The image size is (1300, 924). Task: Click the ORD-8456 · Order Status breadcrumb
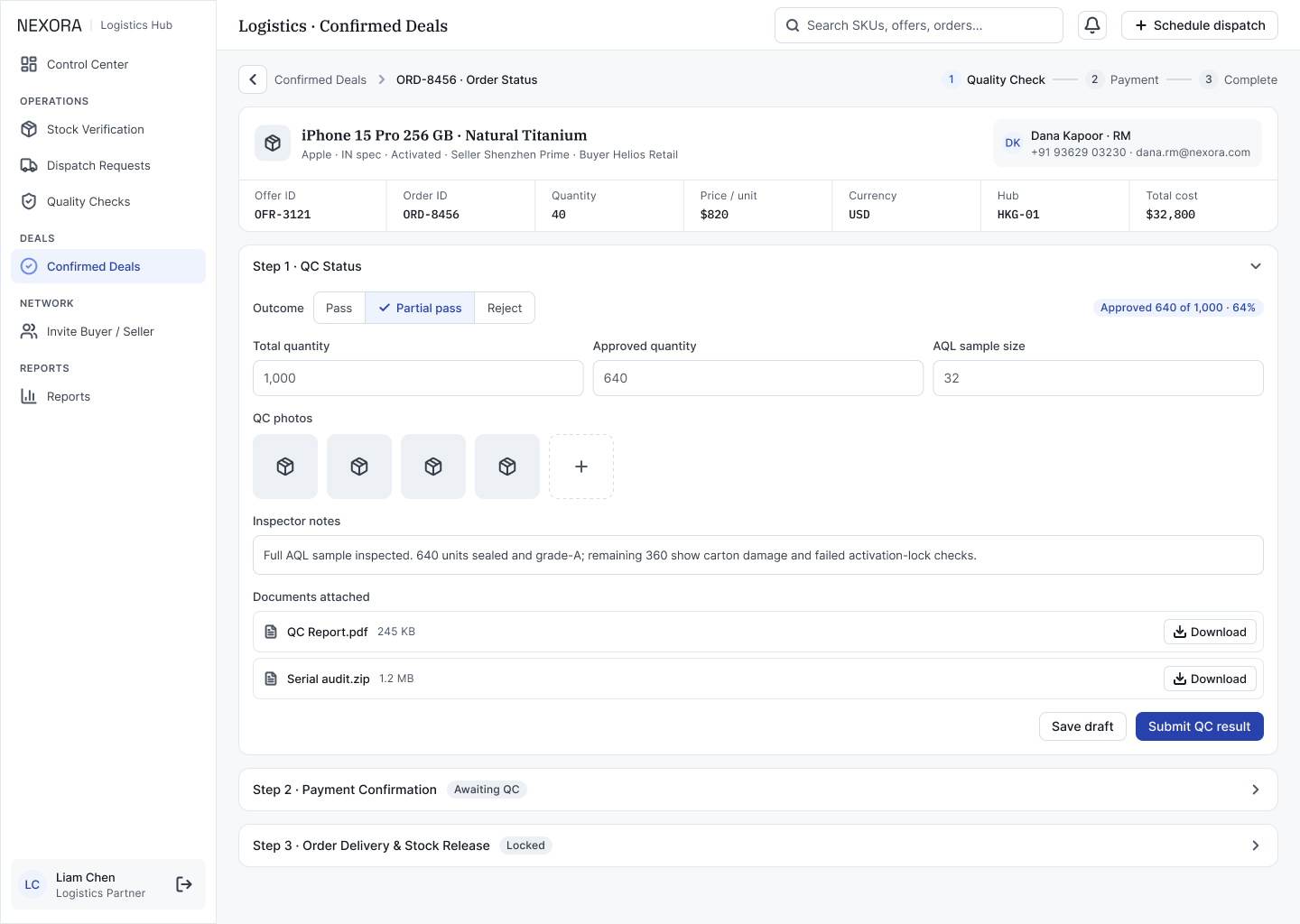point(467,79)
